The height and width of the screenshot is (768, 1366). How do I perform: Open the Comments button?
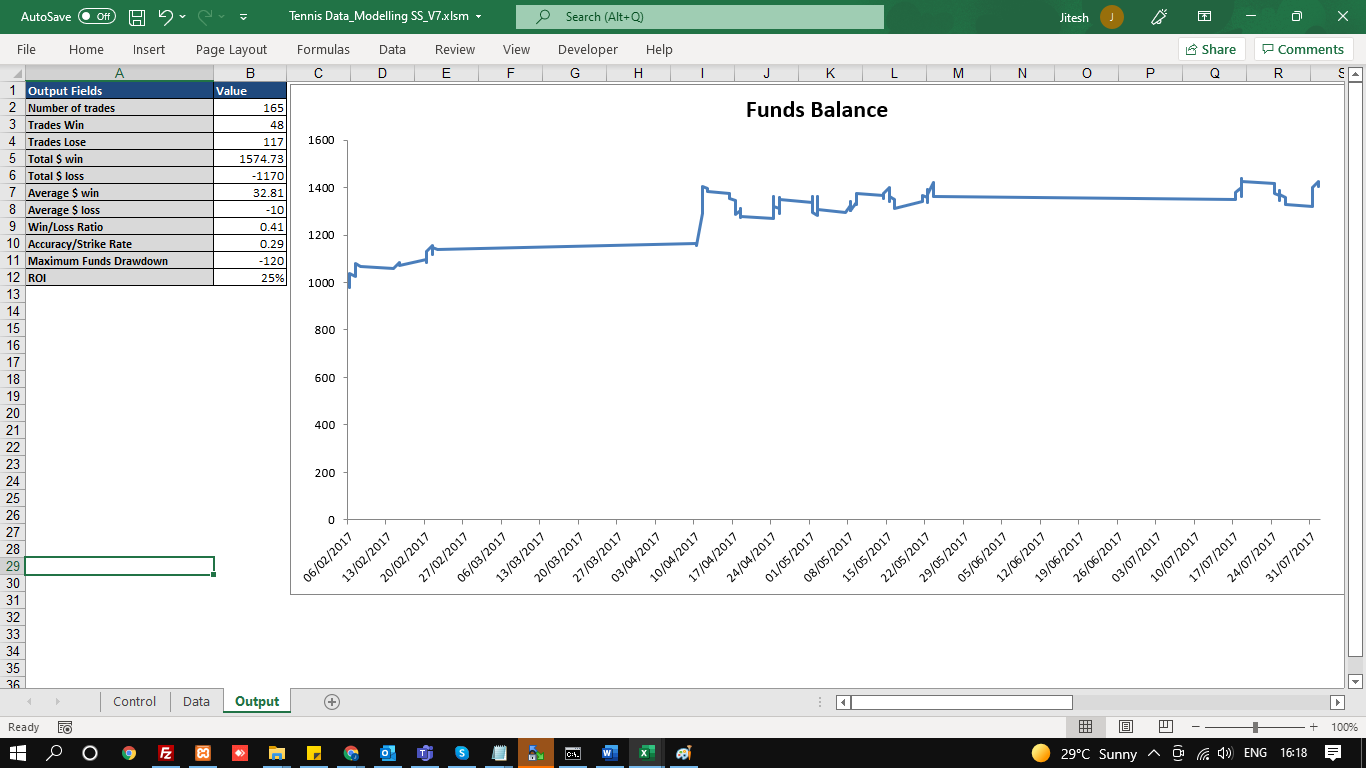click(1303, 49)
